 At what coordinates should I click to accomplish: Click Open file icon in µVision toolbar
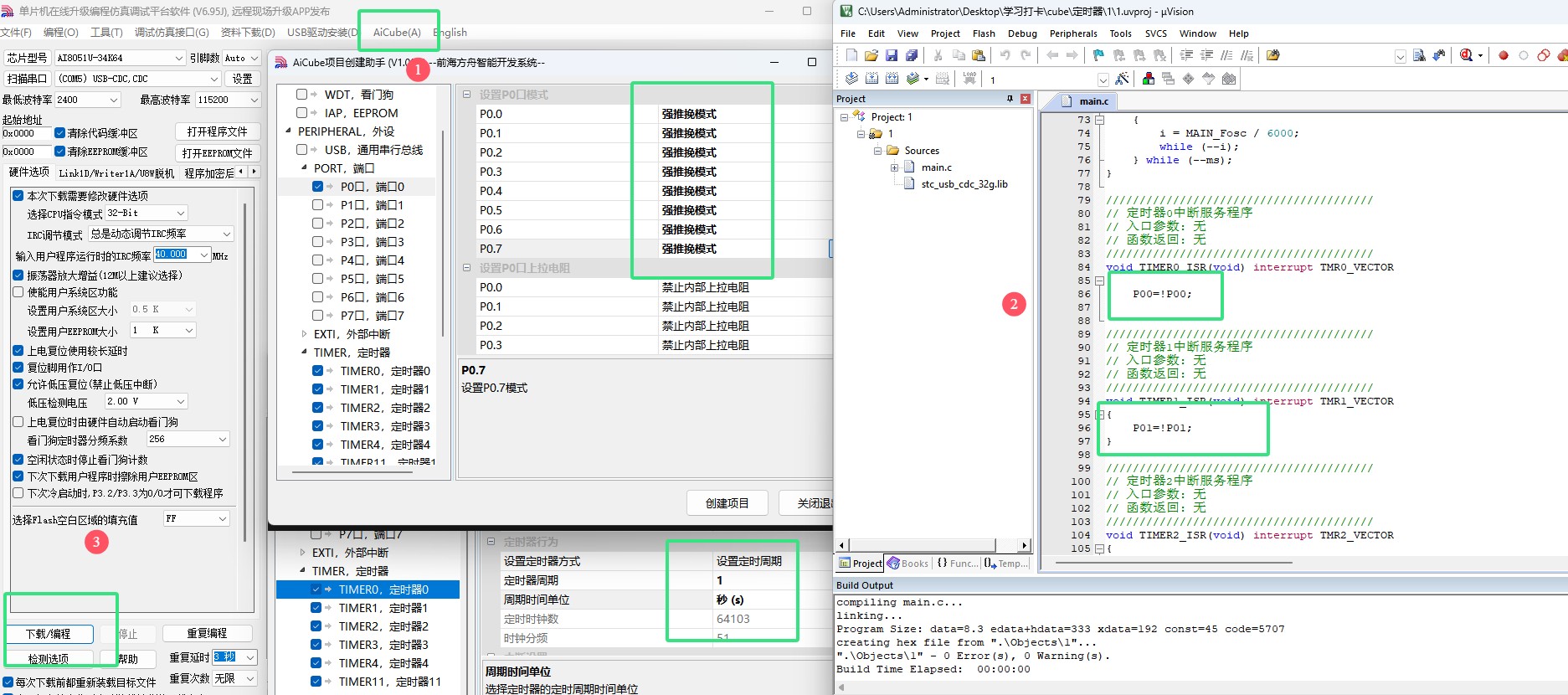click(871, 55)
